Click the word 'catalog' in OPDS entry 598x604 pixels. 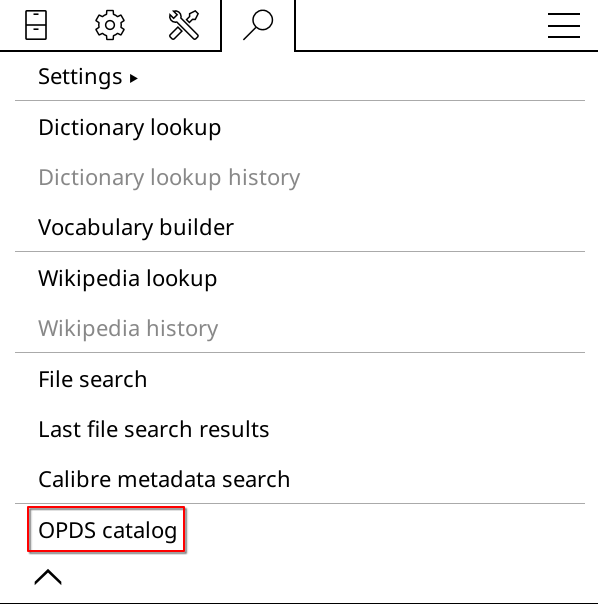(x=139, y=532)
